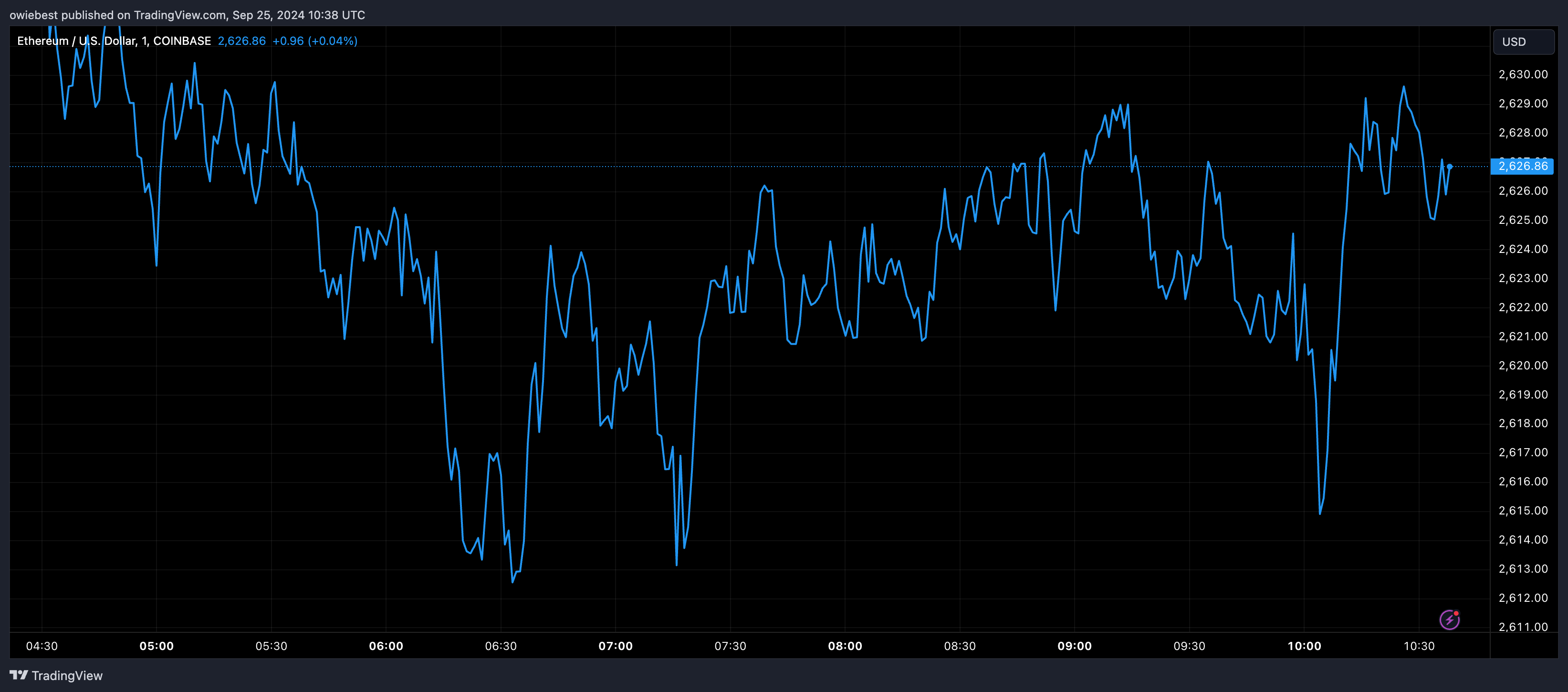1568x692 pixels.
Task: Click the 2,615.00 price axis label
Action: tap(1523, 511)
